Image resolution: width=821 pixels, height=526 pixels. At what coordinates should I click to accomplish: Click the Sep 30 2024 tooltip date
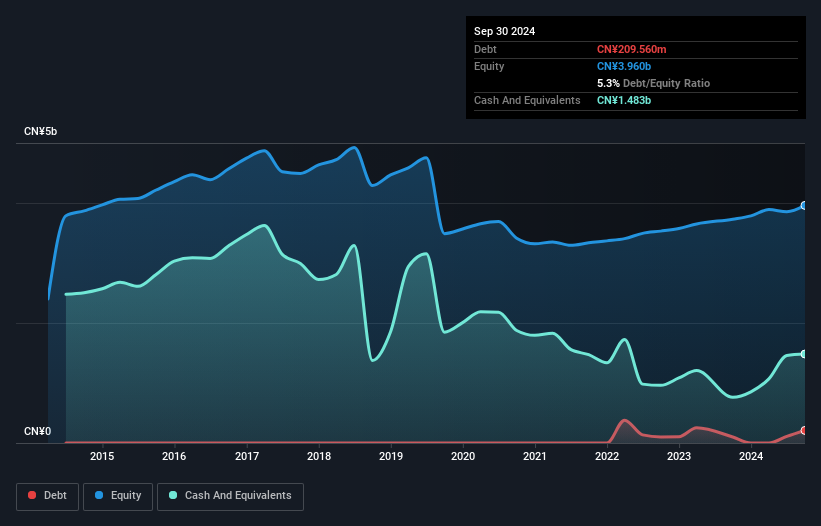505,31
